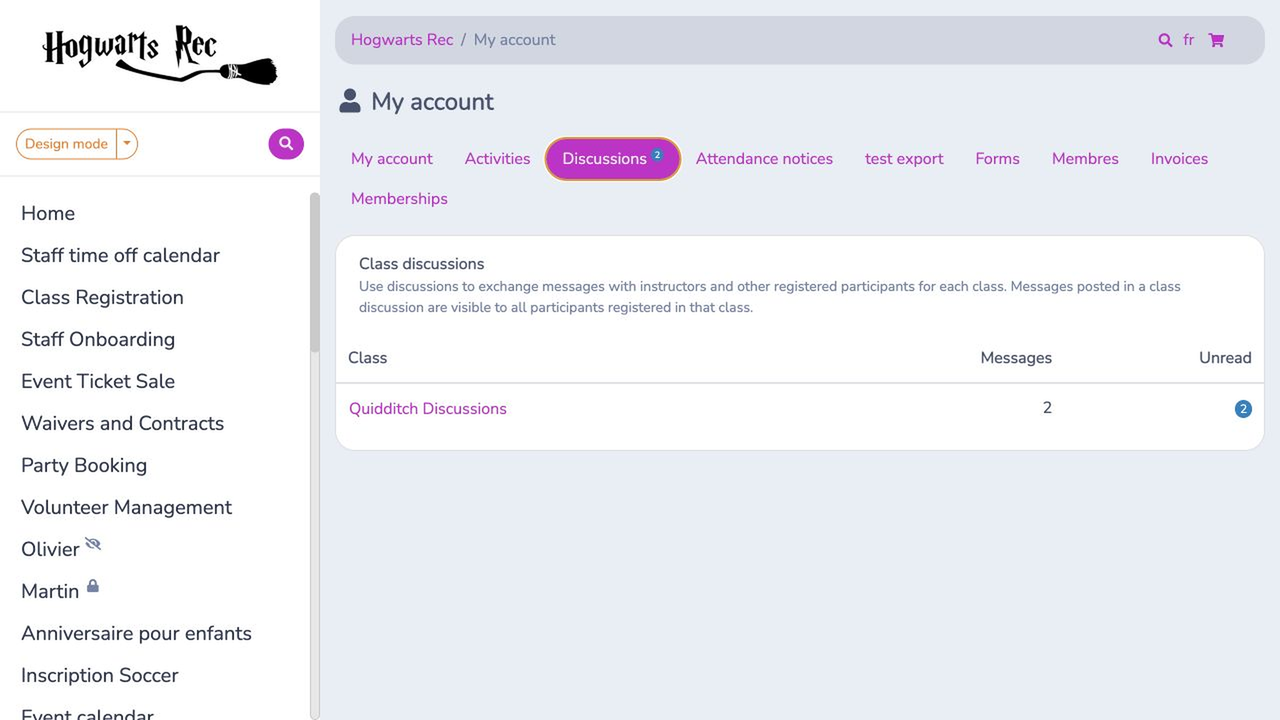Open the shopping cart icon

pos(1216,40)
